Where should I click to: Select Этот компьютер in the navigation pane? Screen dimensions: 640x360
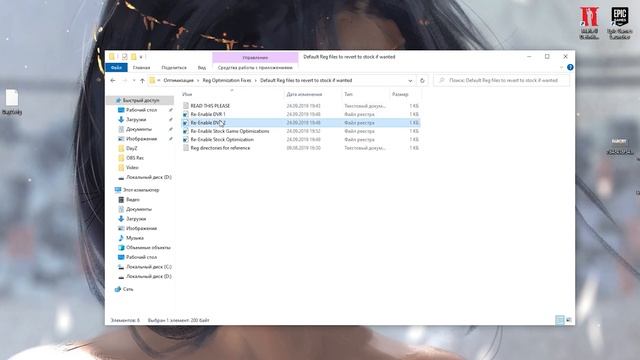(140, 190)
